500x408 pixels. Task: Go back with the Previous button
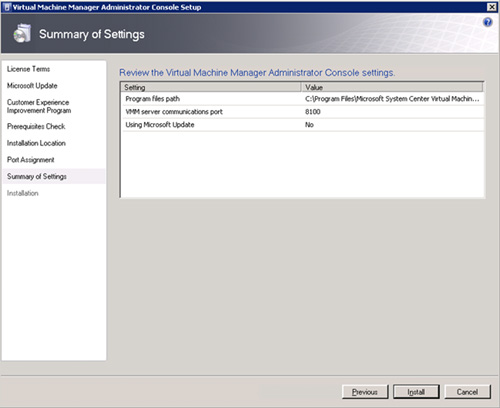coord(365,392)
